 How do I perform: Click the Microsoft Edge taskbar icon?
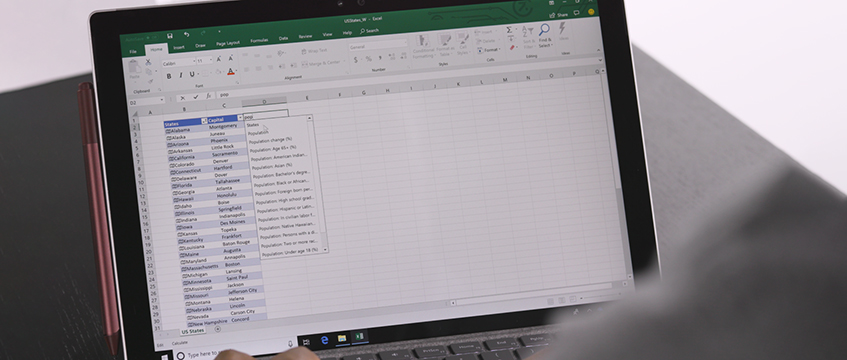(x=325, y=340)
